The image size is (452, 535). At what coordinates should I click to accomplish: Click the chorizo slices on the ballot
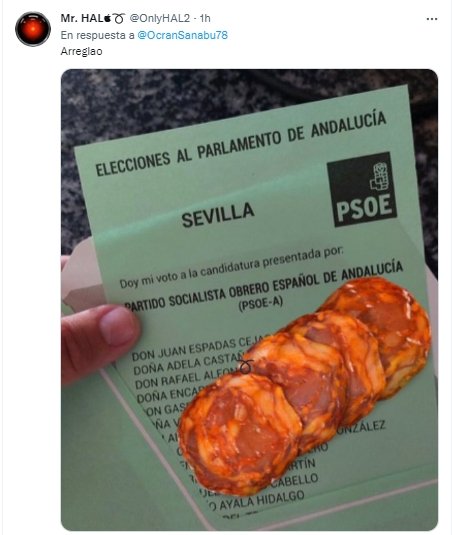pos(305,384)
